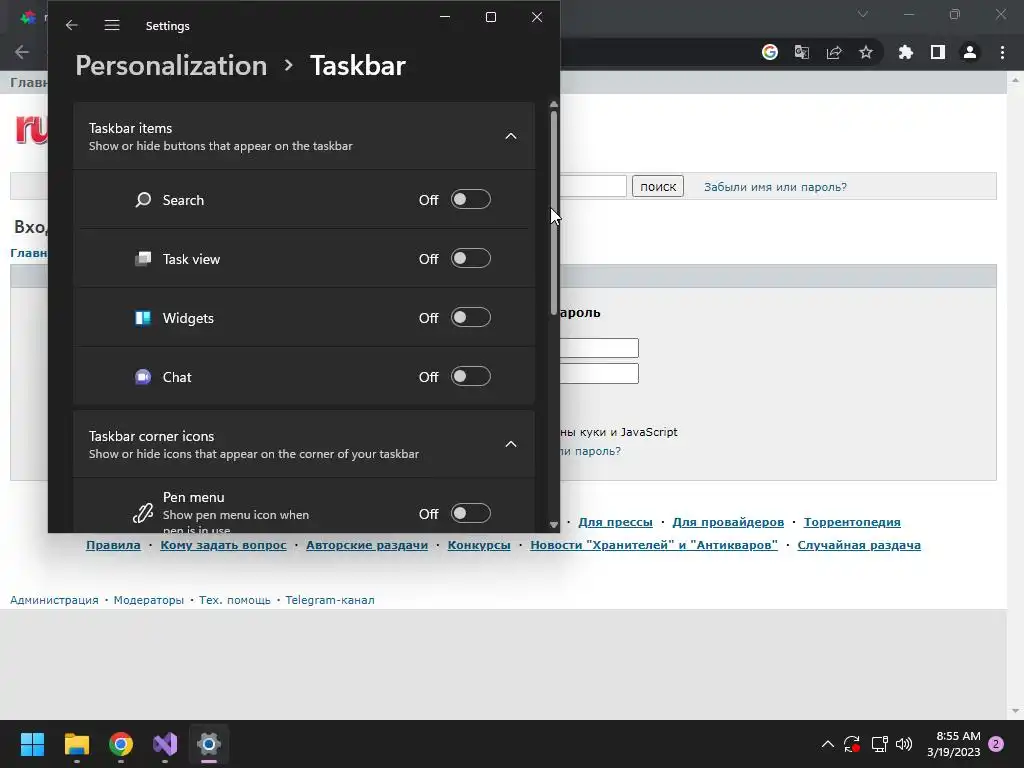
Task: Open the volume speaker tray icon
Action: (x=904, y=744)
